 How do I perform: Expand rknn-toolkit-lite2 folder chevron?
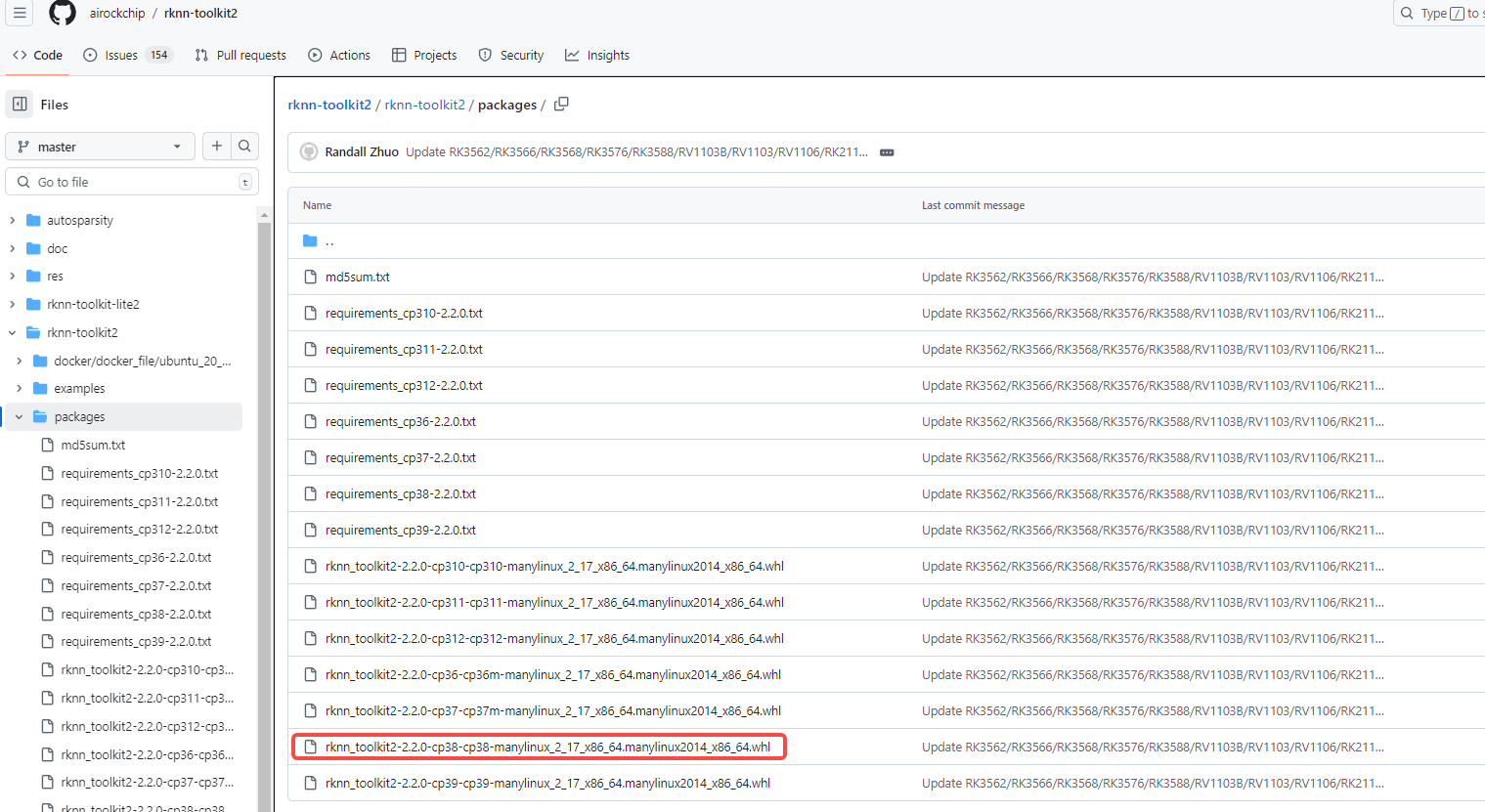pyautogui.click(x=12, y=304)
